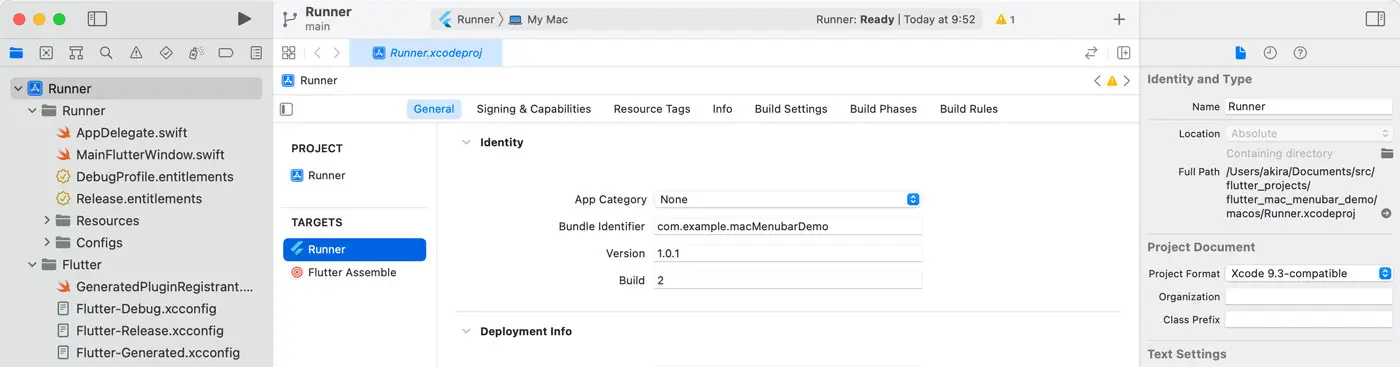The height and width of the screenshot is (367, 1400).
Task: Hide the project and targets list
Action: pos(287,109)
